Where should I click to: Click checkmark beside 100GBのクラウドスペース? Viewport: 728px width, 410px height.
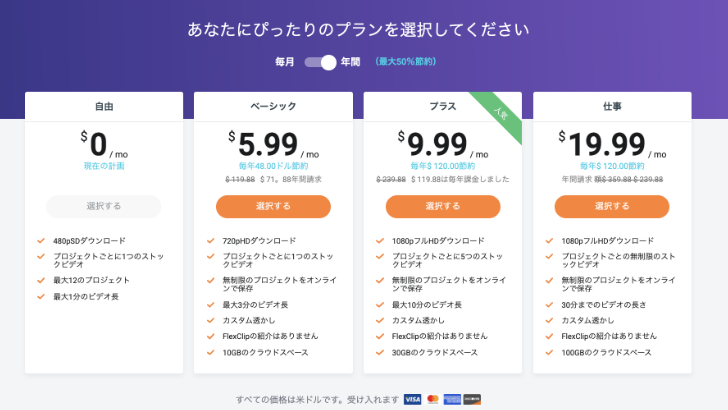[x=550, y=352]
